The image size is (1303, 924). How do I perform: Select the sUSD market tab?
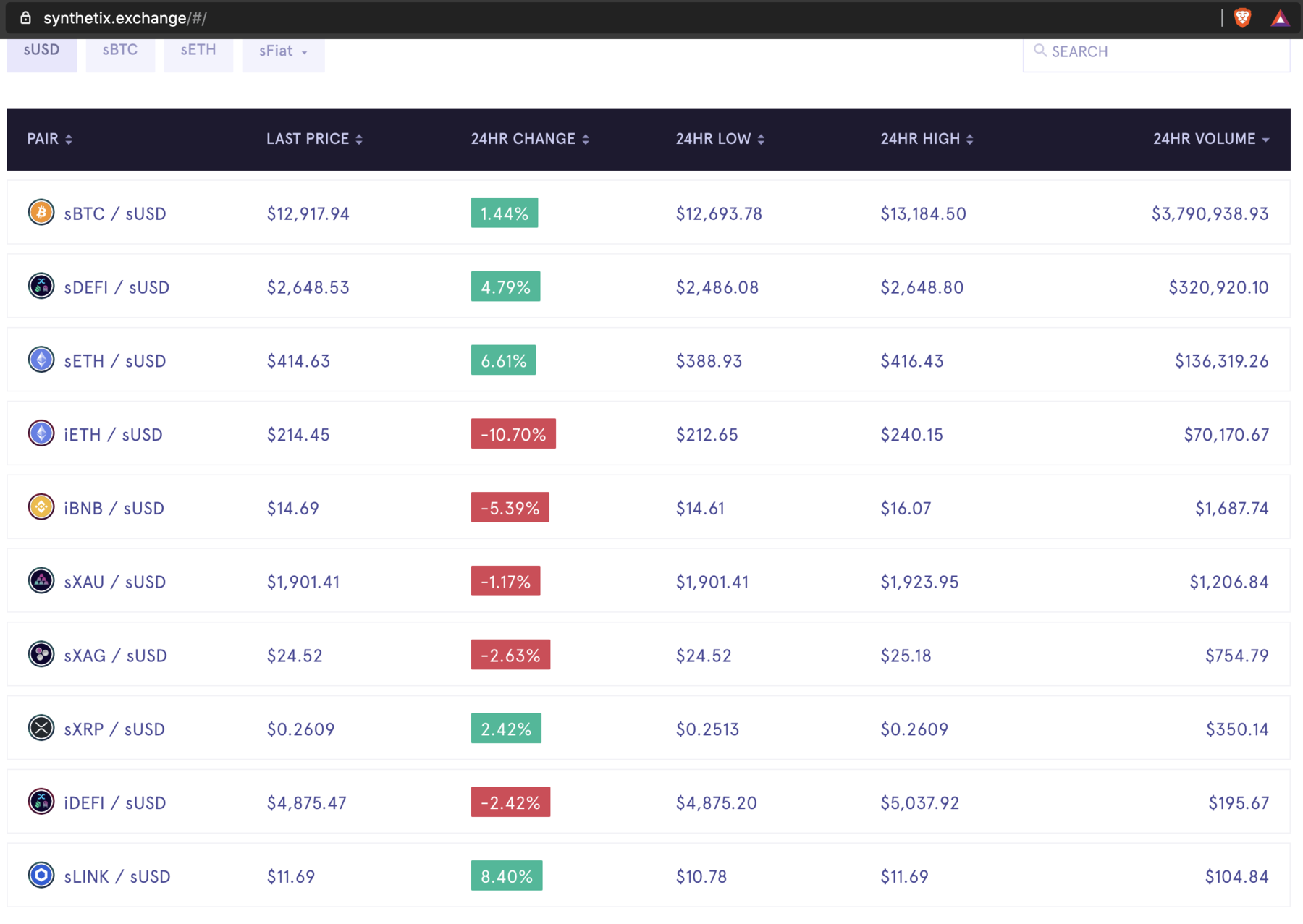(x=42, y=51)
